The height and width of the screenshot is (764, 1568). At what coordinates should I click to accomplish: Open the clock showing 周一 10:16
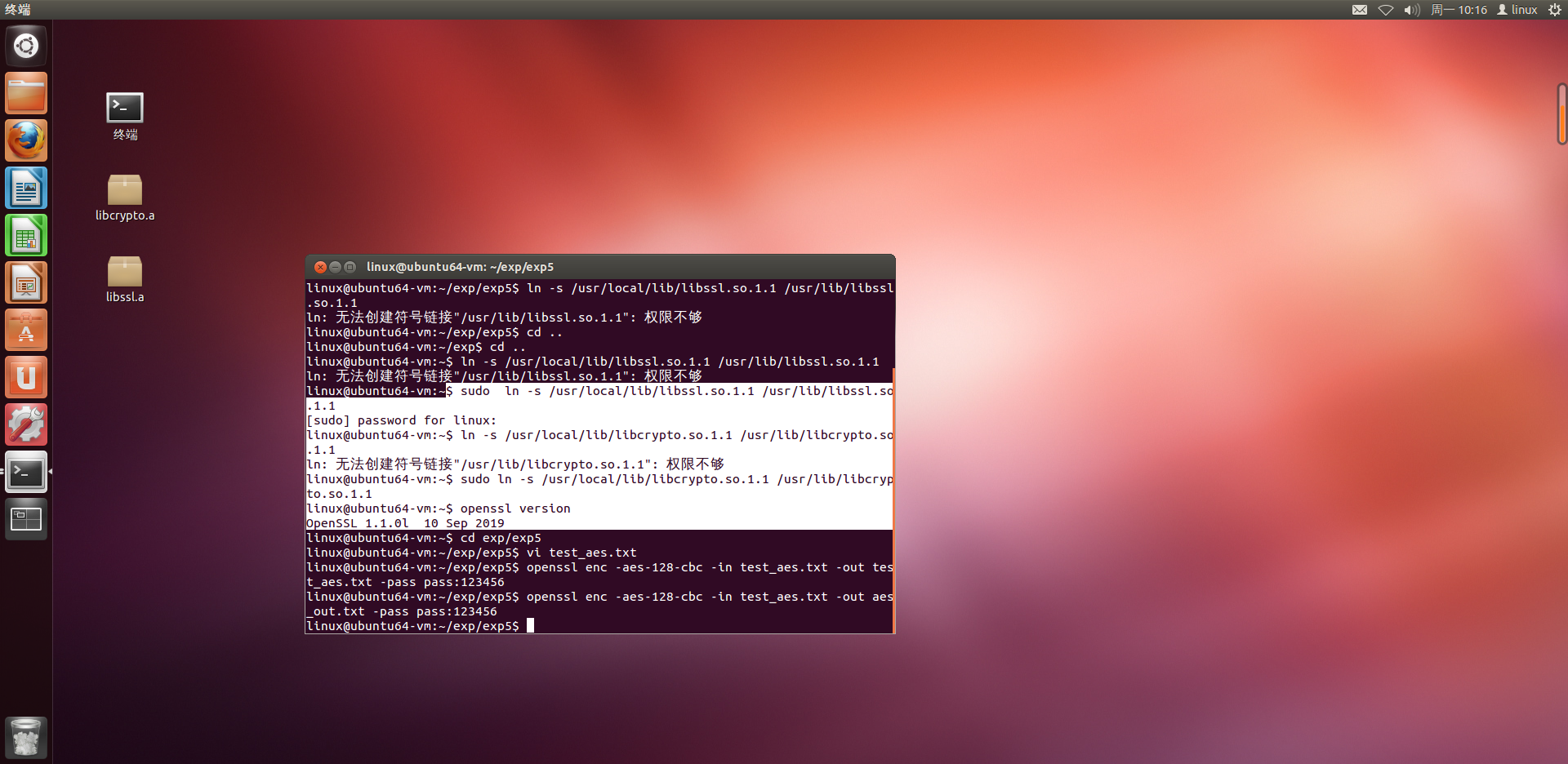[x=1459, y=10]
